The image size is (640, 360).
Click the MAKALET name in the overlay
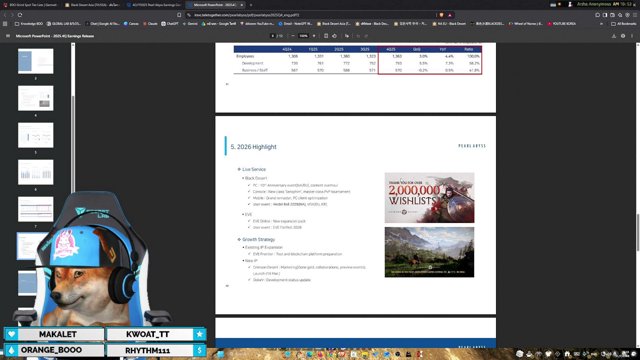[58, 334]
